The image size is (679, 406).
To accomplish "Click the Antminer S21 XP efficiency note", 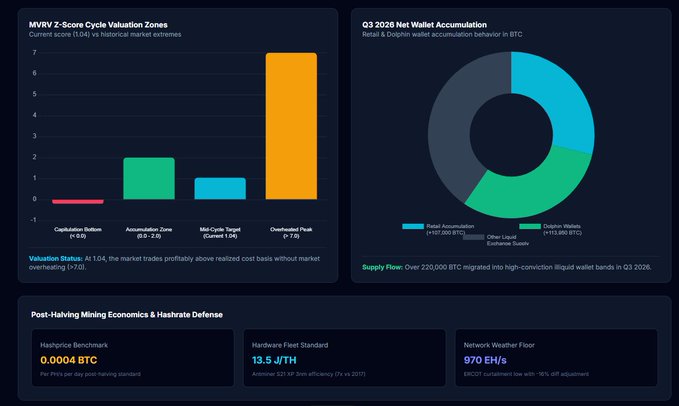I will (308, 374).
